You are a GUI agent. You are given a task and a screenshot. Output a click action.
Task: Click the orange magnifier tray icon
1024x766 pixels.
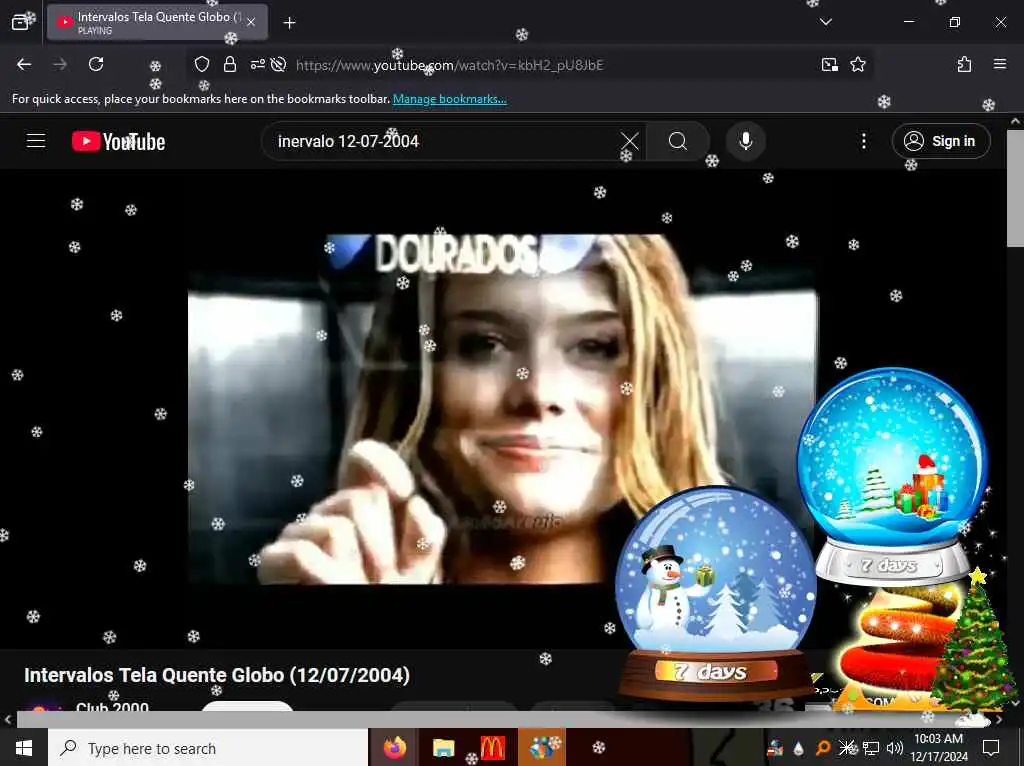coord(823,748)
